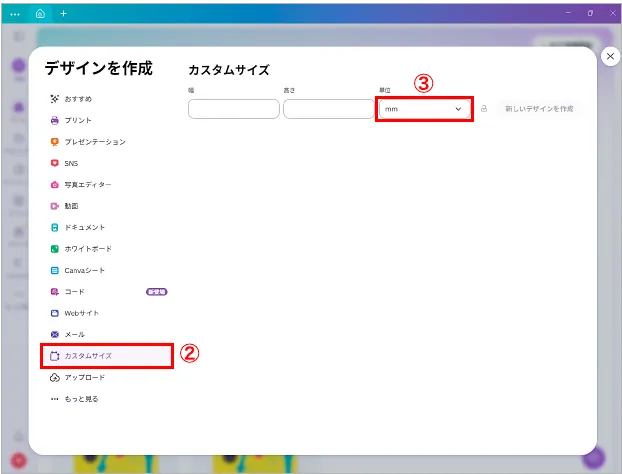Click the コード icon
622x474 pixels.
(x=55, y=292)
